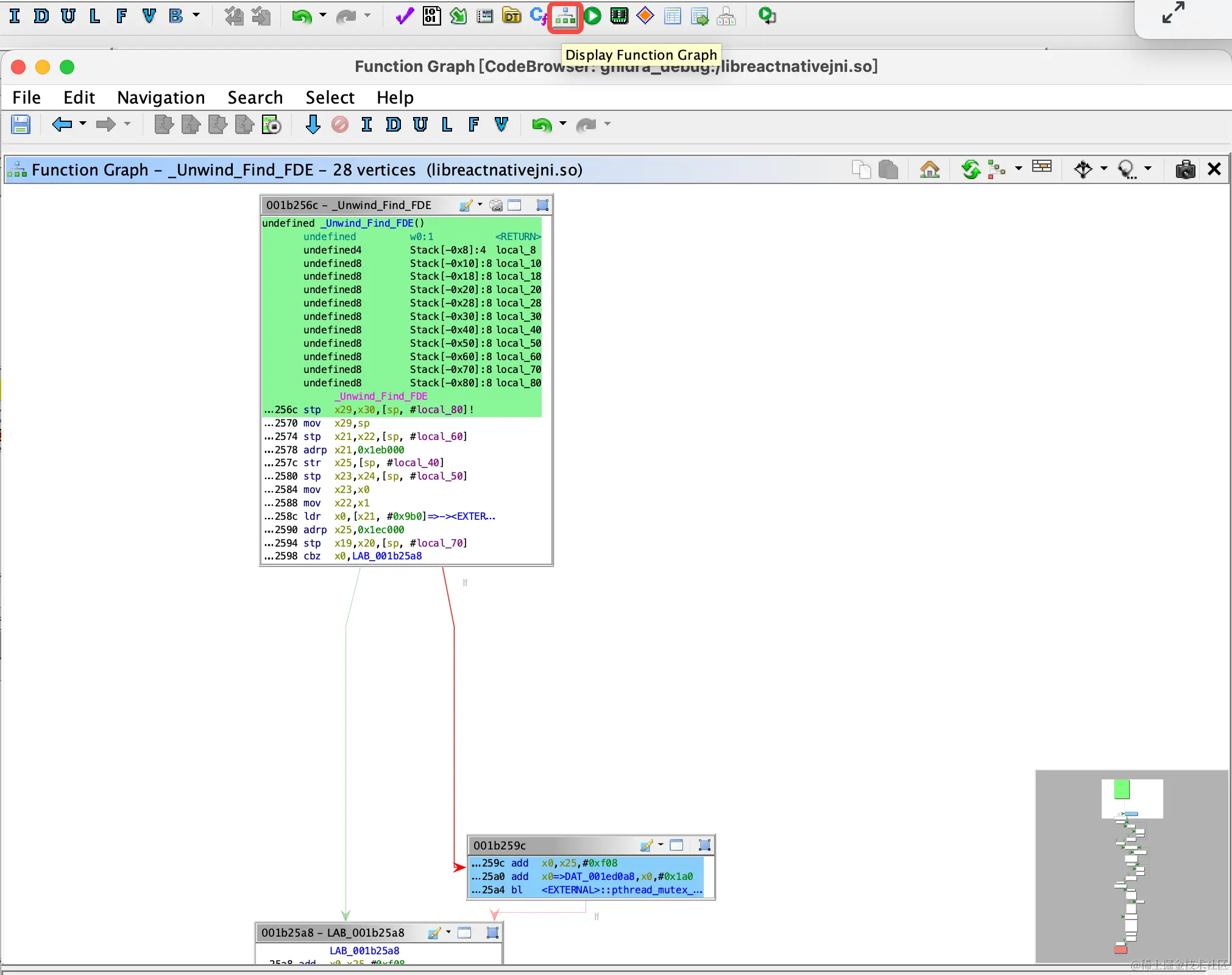Click the Save floppy disk icon

21,125
